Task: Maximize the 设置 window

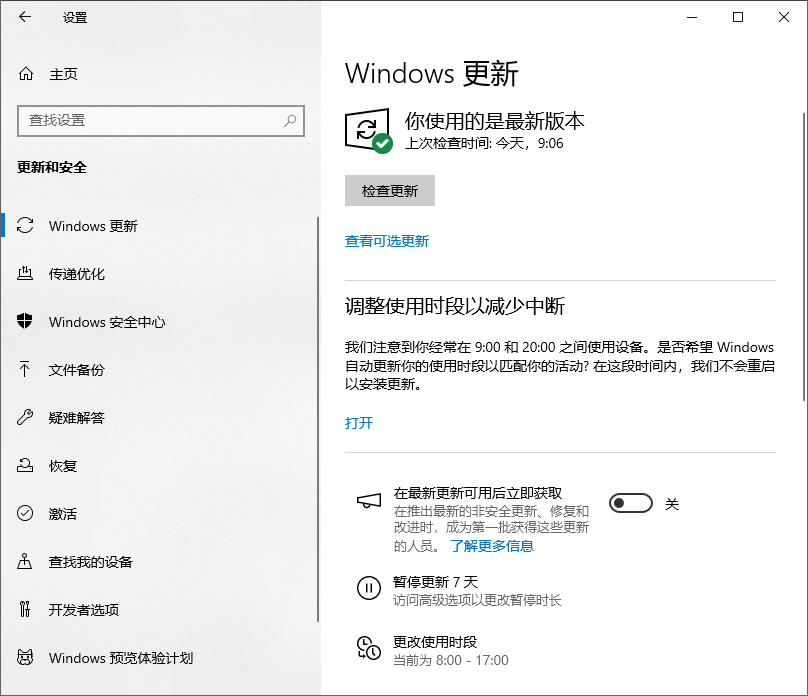Action: click(738, 17)
